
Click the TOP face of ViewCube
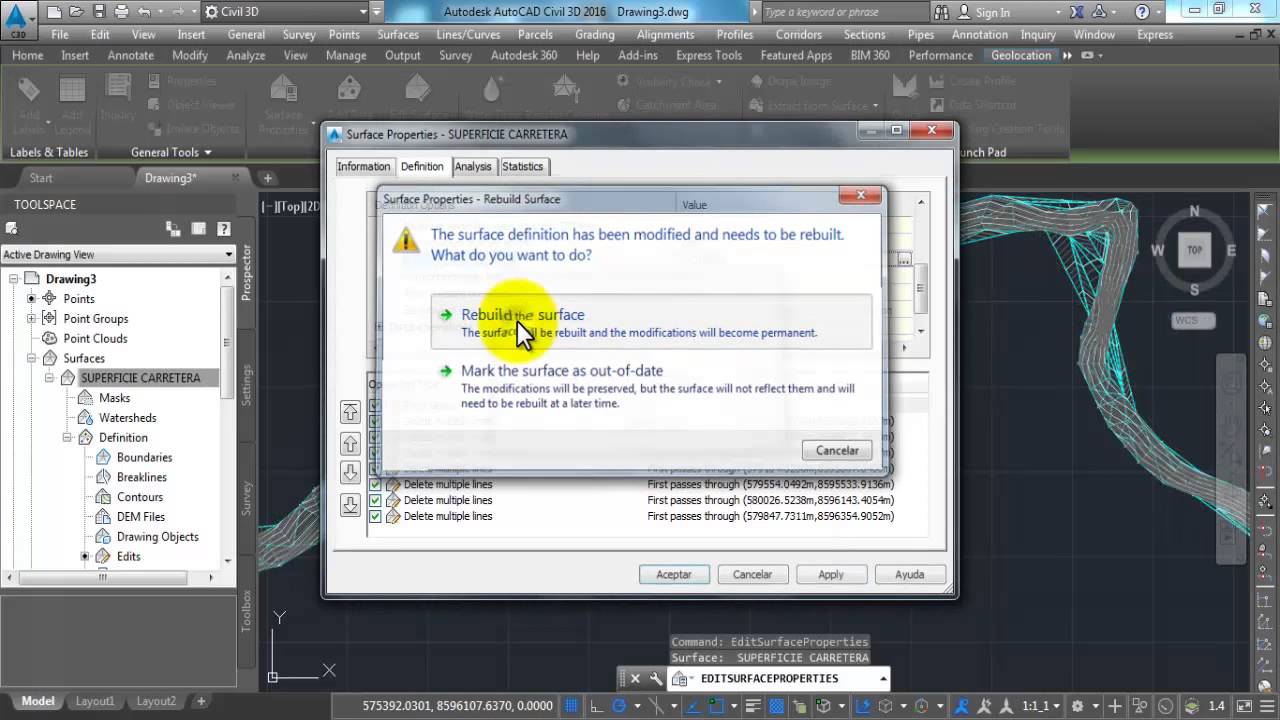(1194, 250)
